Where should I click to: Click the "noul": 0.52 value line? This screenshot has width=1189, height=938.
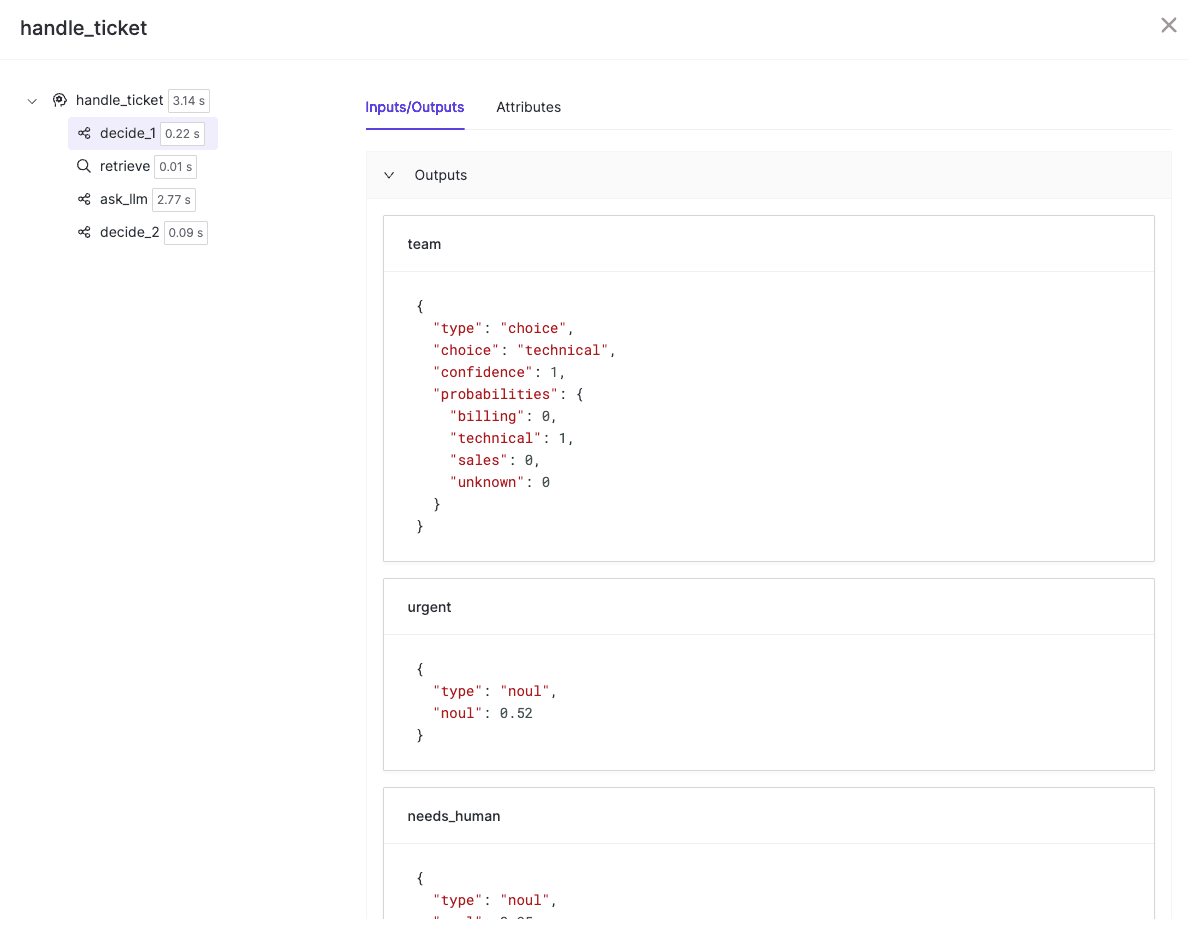pos(483,714)
